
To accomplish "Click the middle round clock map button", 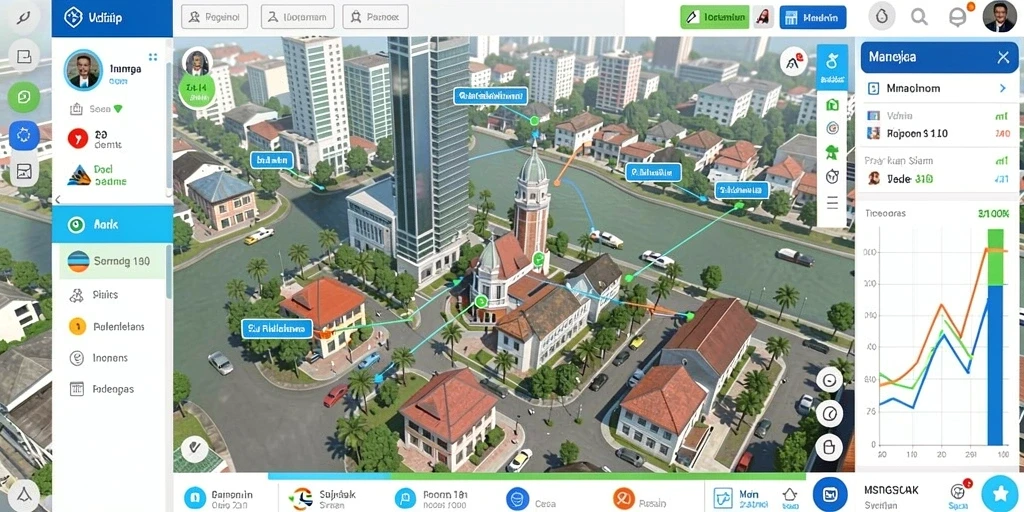I will [x=829, y=413].
